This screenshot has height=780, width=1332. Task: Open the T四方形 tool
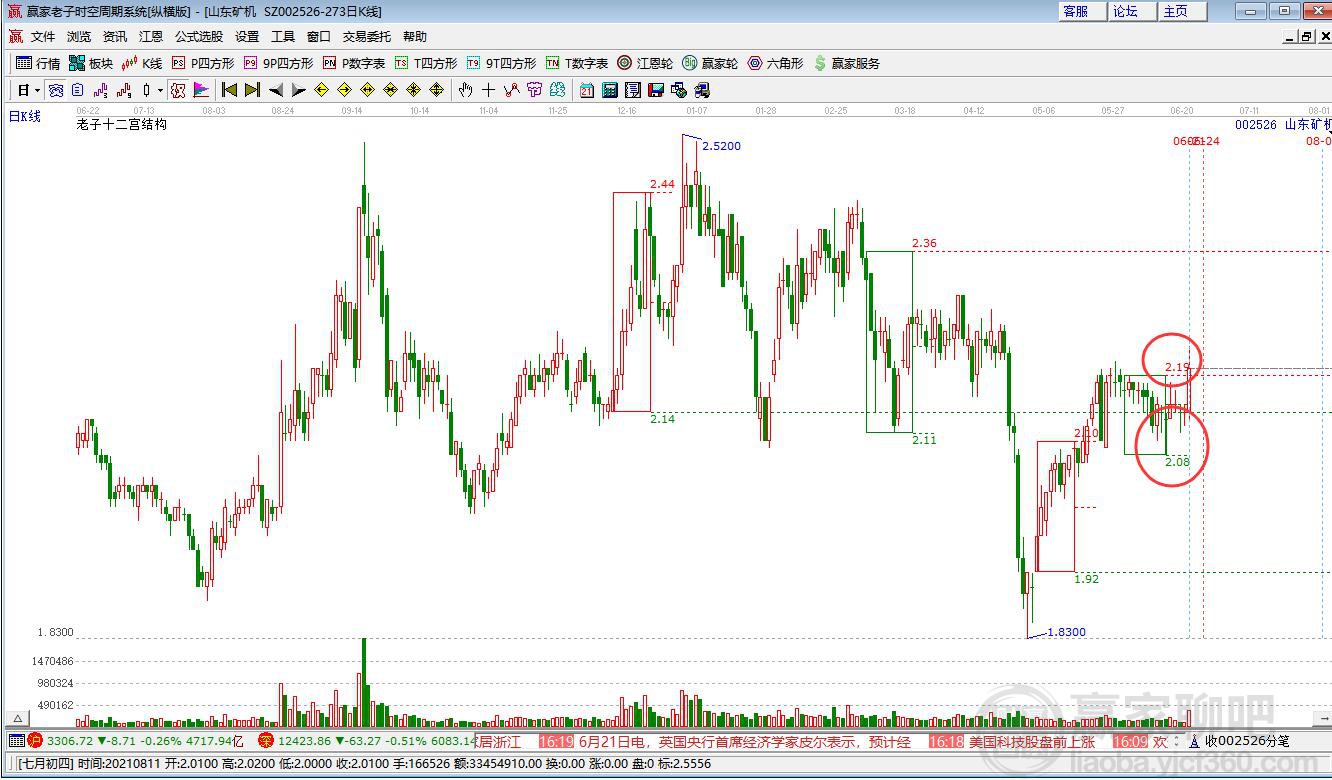click(x=426, y=63)
